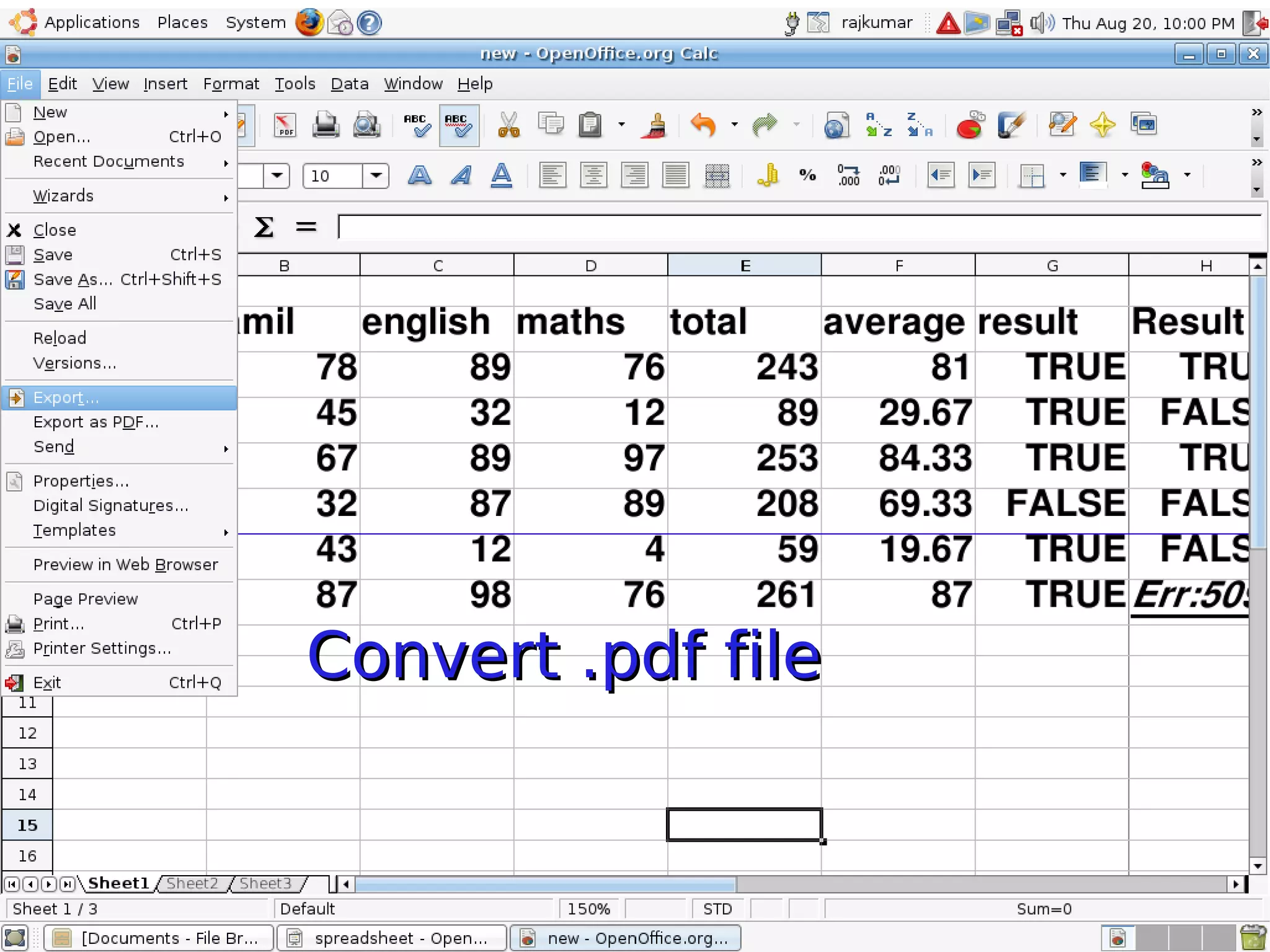Click the Copy toolbar icon

tap(550, 124)
